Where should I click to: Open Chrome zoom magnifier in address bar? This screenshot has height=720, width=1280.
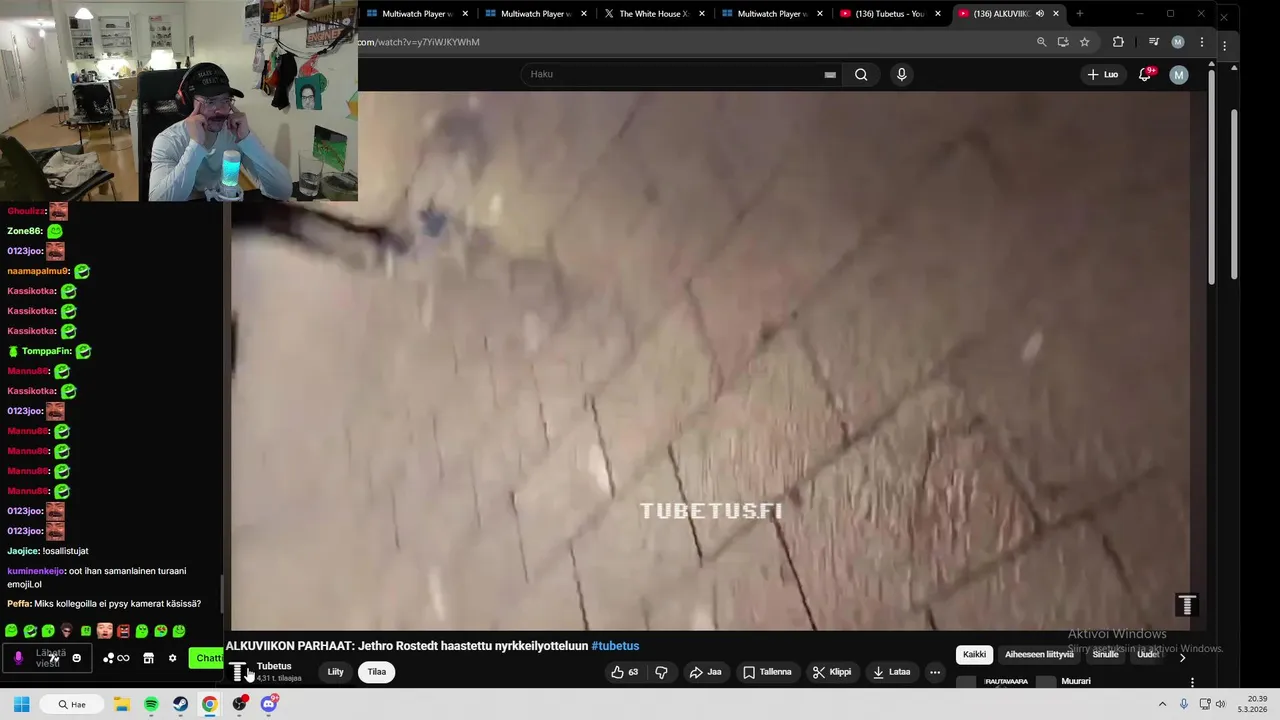pos(1041,42)
